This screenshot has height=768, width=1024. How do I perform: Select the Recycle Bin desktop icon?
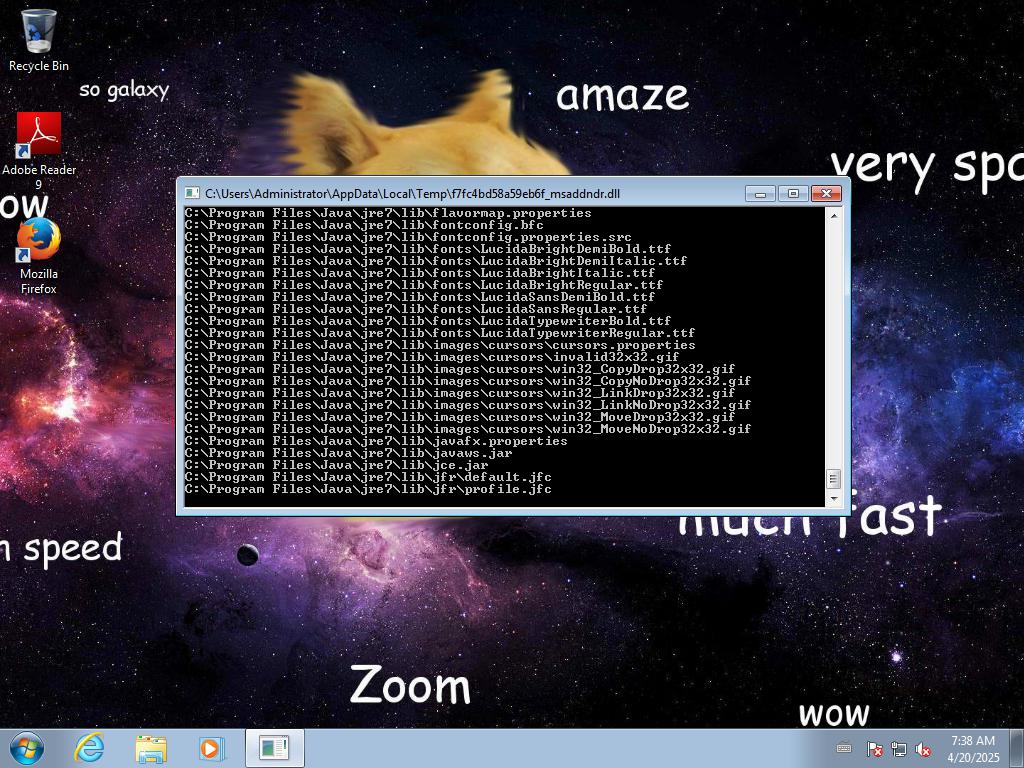tap(39, 40)
